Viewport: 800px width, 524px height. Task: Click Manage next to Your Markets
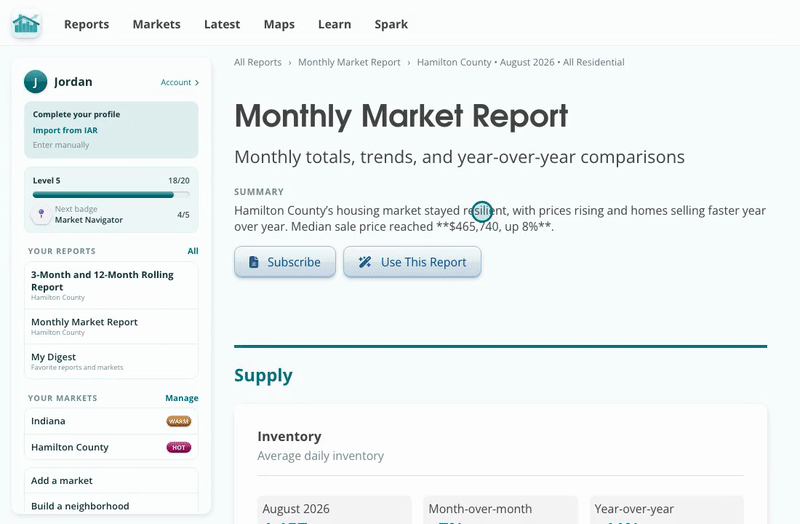(182, 398)
